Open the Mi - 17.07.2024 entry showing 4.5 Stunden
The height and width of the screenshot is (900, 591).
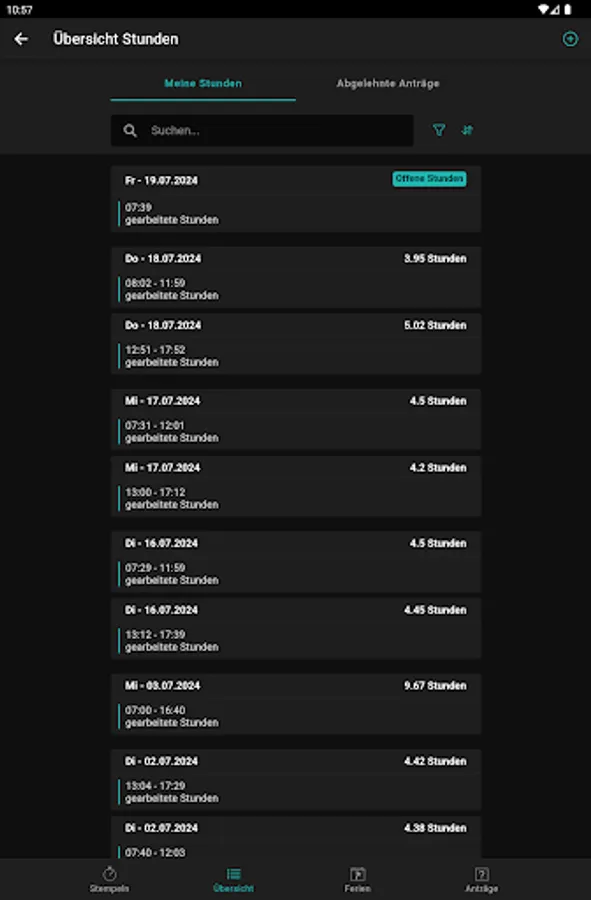pos(295,419)
